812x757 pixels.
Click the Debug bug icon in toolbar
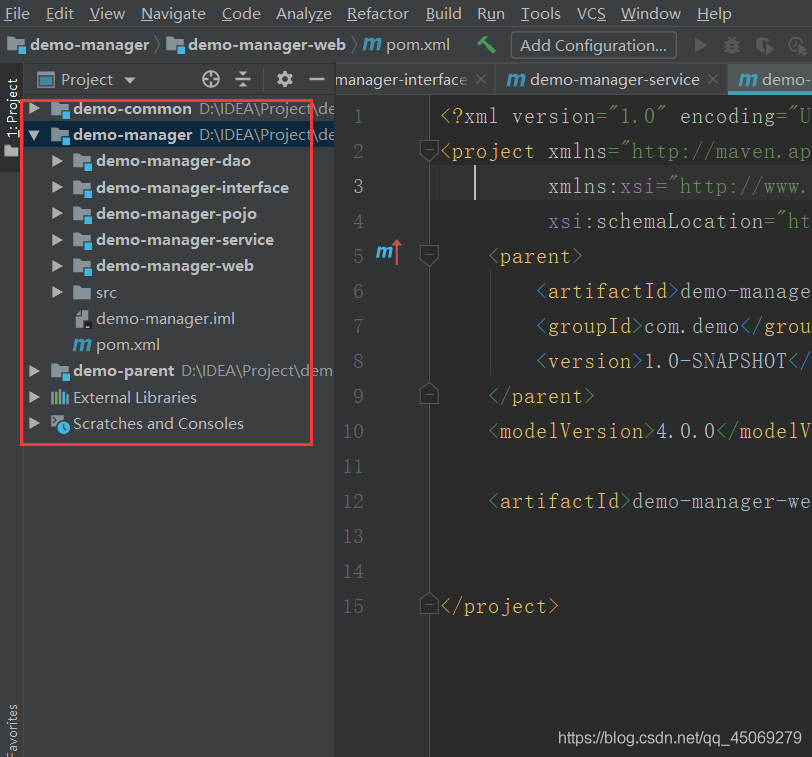click(732, 46)
